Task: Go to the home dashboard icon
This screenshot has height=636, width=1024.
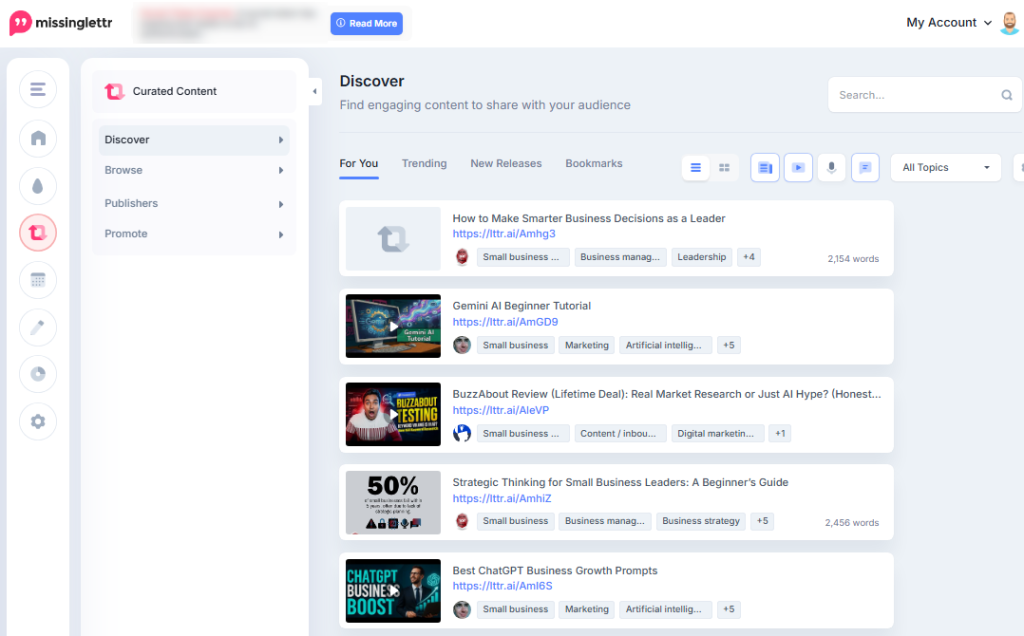Action: tap(38, 138)
